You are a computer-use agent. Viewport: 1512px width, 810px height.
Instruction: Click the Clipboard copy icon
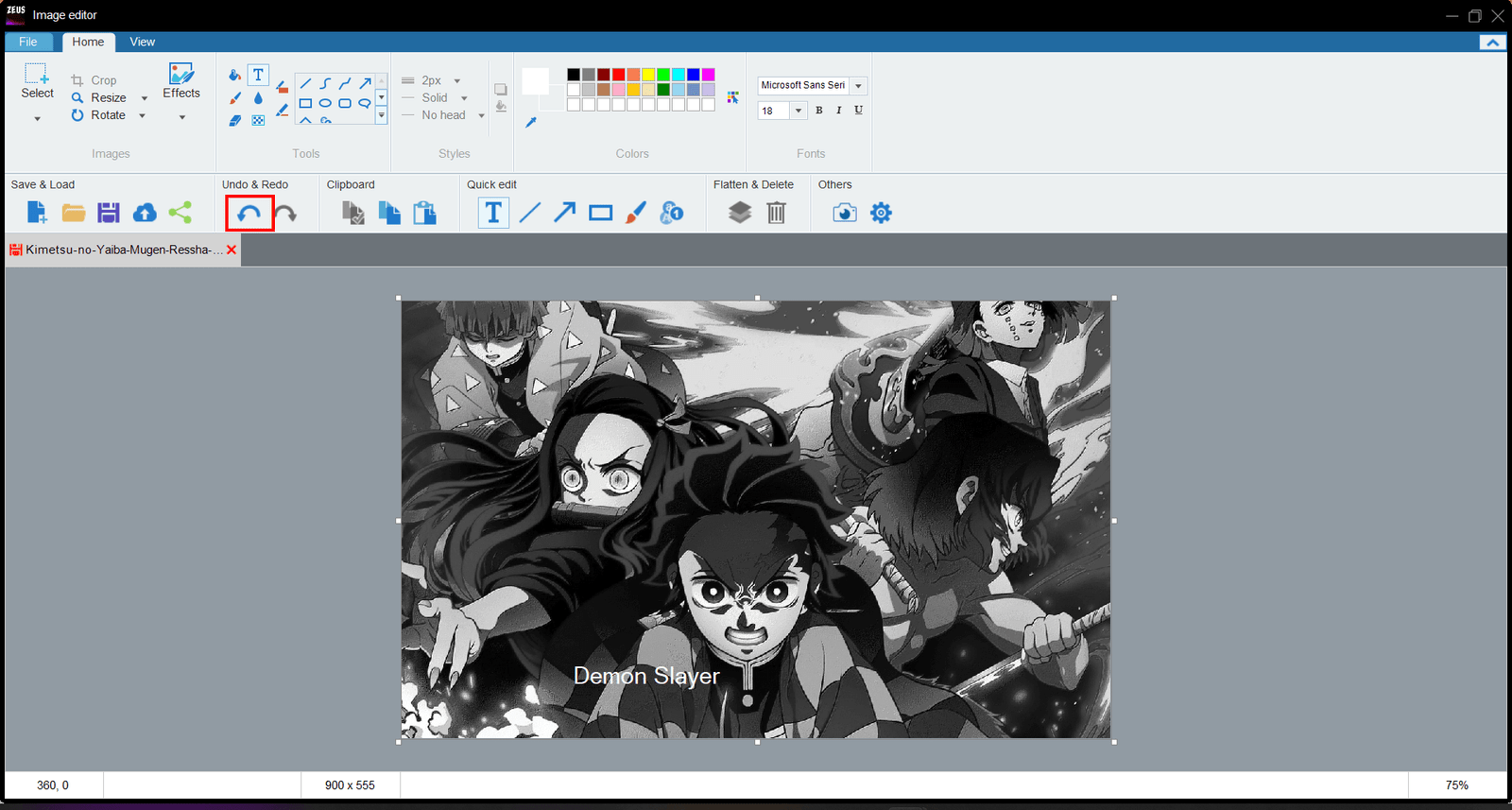389,213
